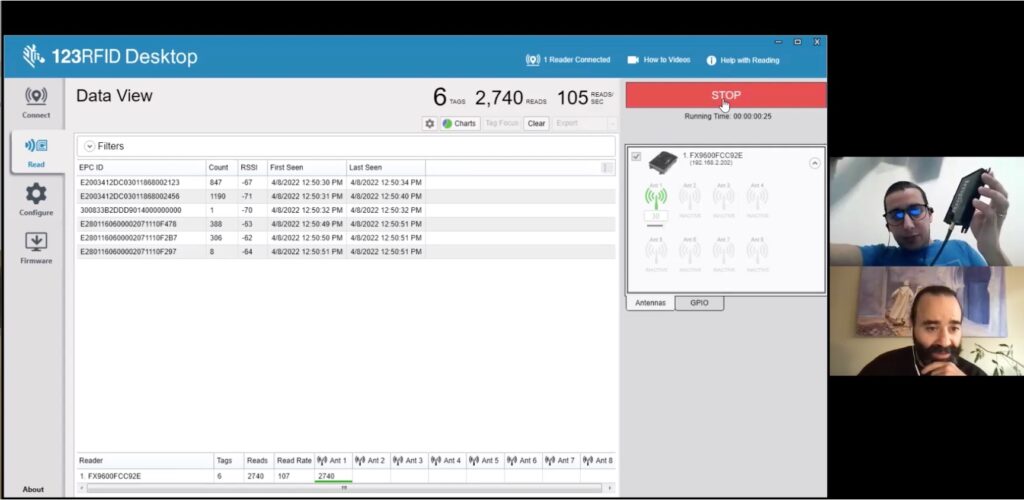
Task: Open the column chooser at table header right
Action: 607,168
